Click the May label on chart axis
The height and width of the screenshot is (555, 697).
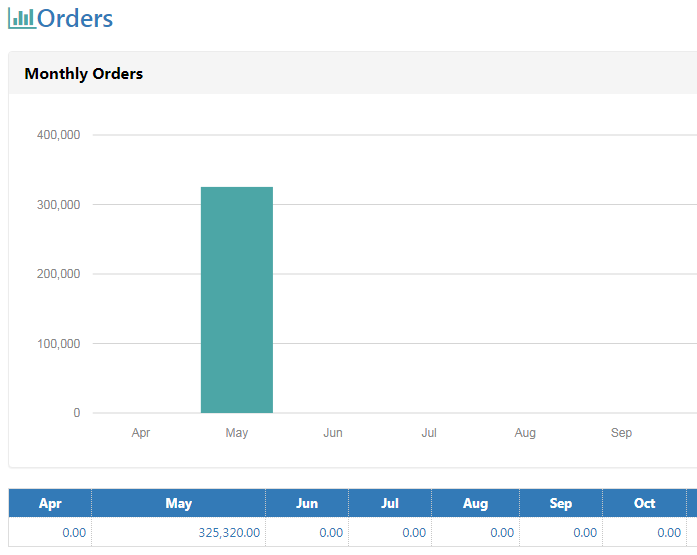tap(236, 433)
